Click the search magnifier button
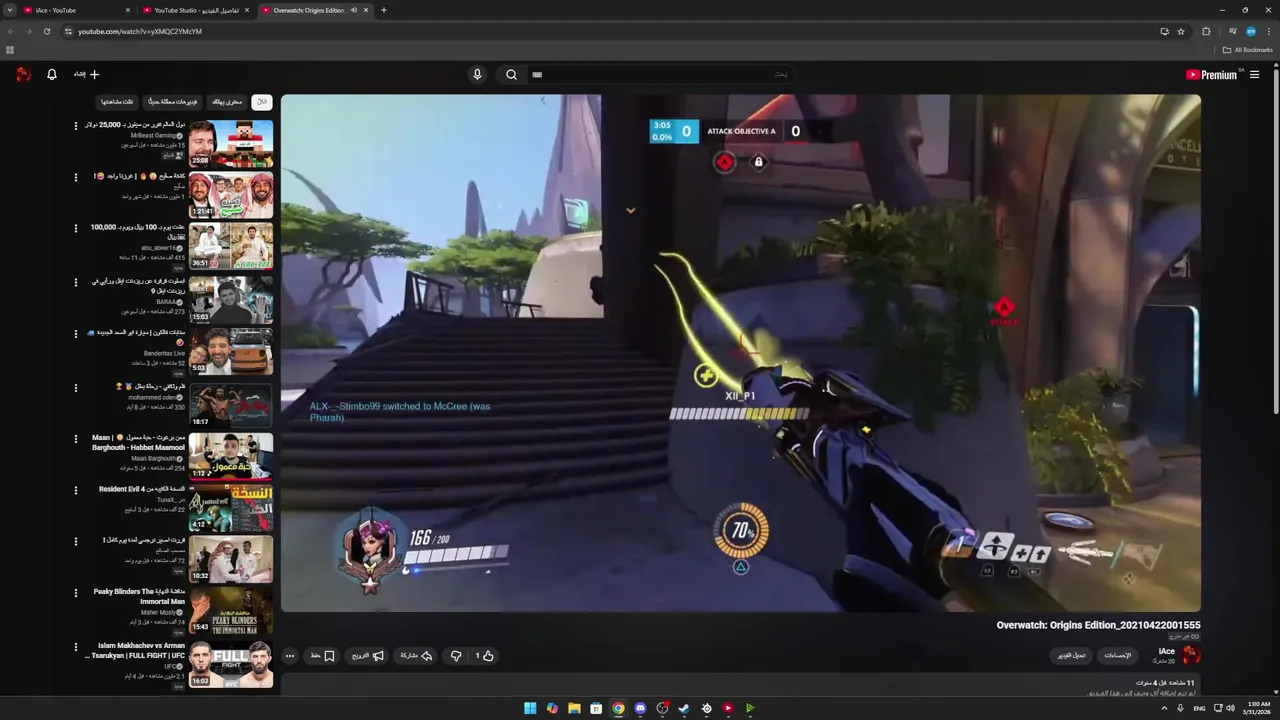The height and width of the screenshot is (720, 1280). (x=511, y=74)
